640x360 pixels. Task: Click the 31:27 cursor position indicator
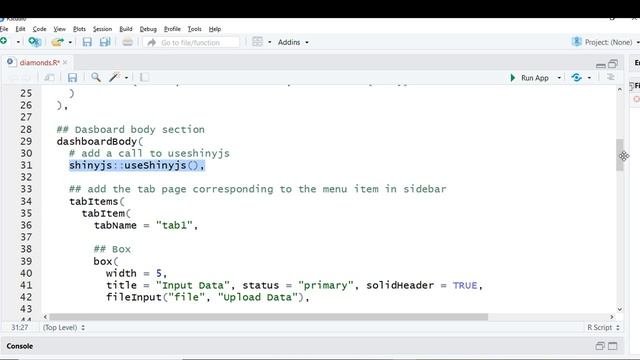[x=20, y=327]
